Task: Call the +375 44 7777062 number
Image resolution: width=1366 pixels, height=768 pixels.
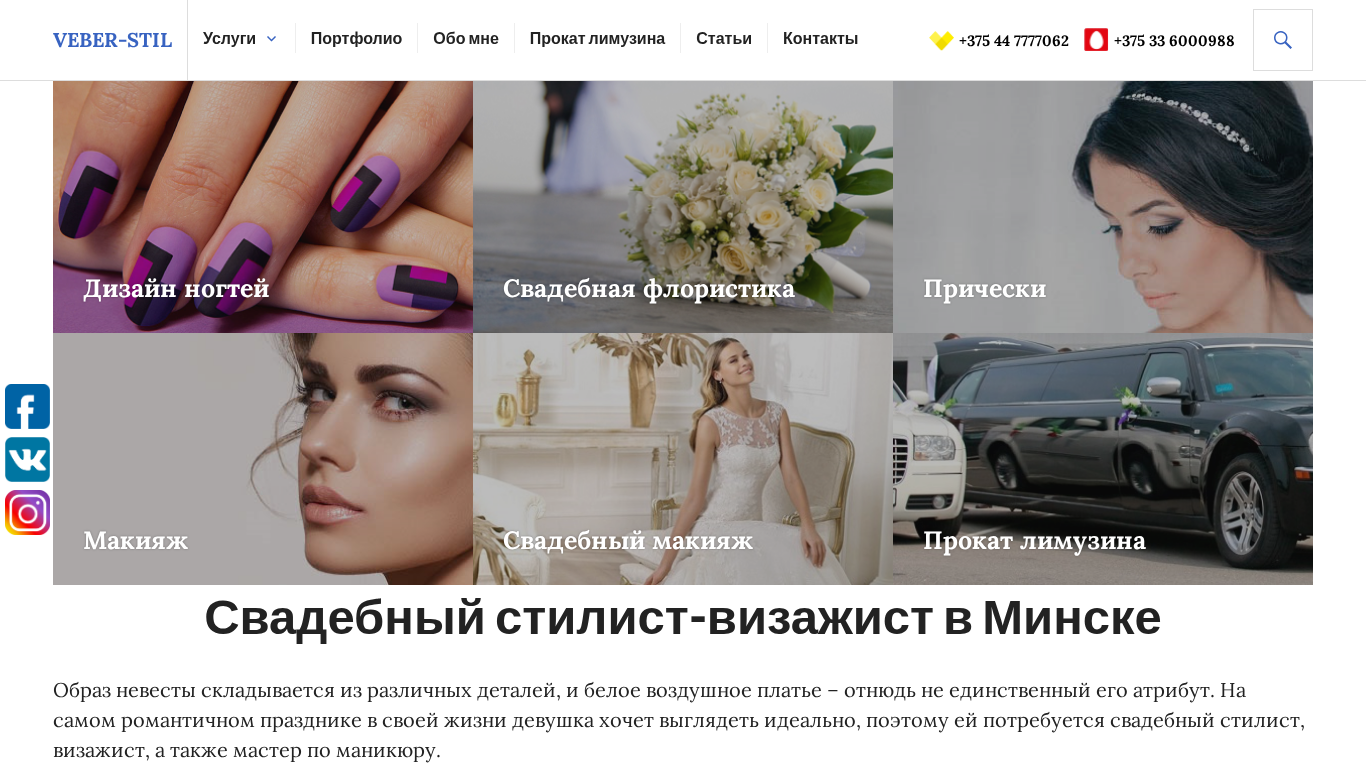Action: click(x=1013, y=41)
